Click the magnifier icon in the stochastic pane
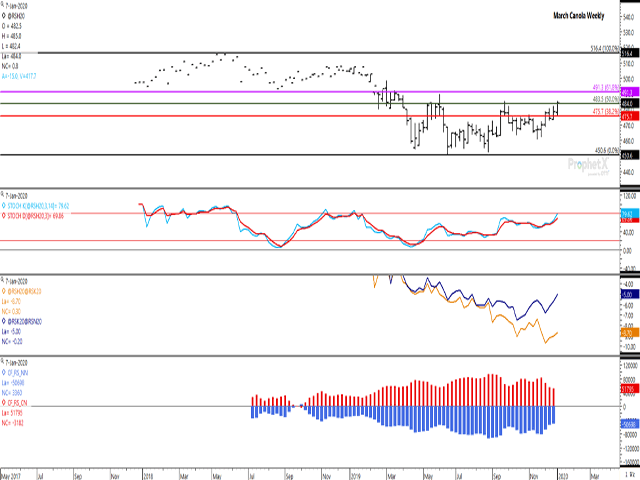Viewport: 640px width, 480px height. [3, 195]
